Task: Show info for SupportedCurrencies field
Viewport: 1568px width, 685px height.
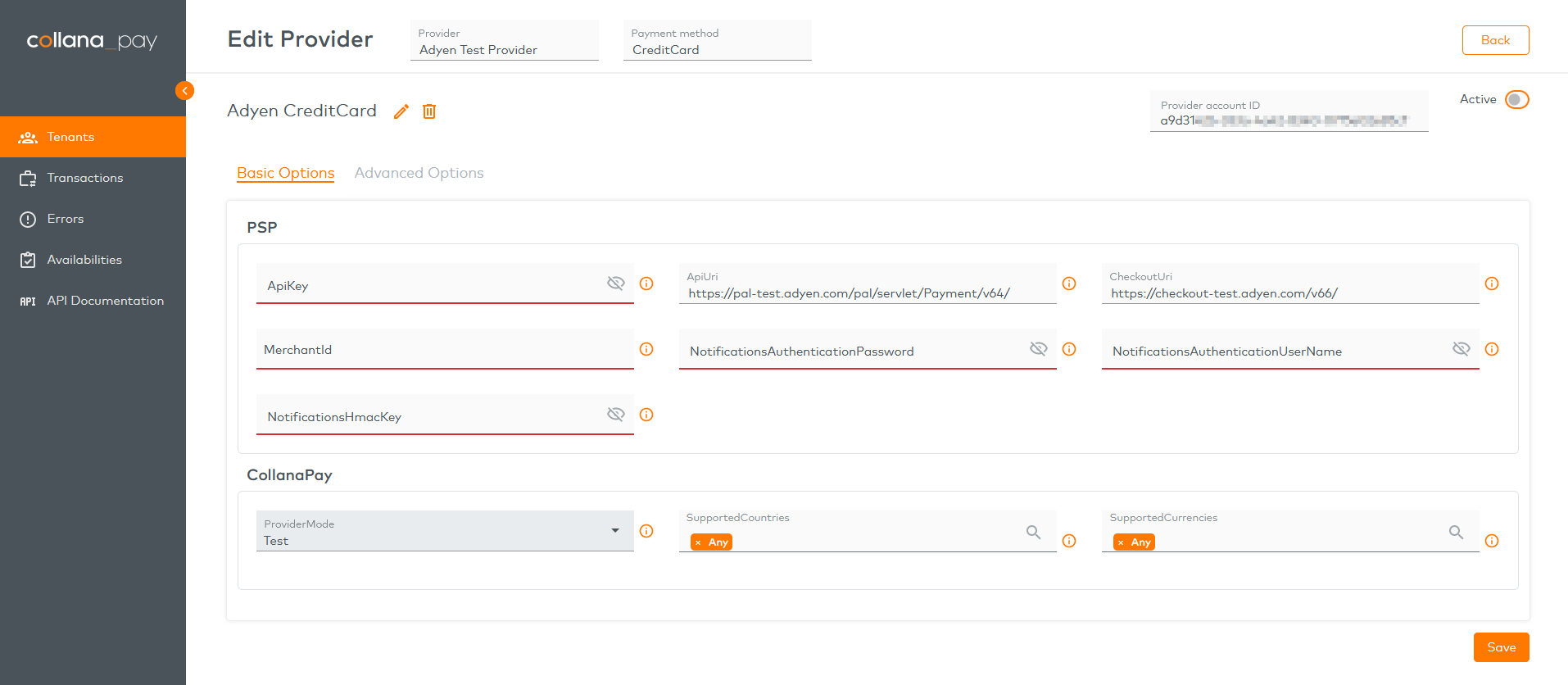Action: [x=1492, y=541]
